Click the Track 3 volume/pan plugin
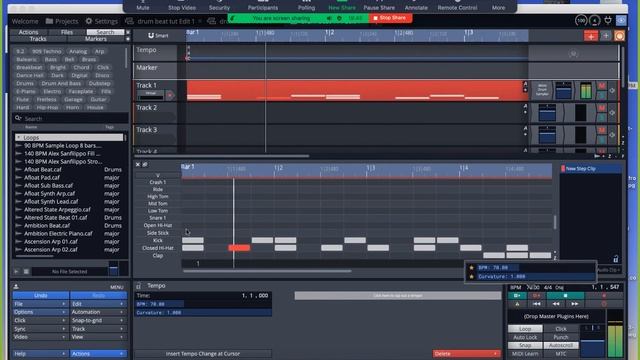This screenshot has height=360, width=640. tap(547, 135)
